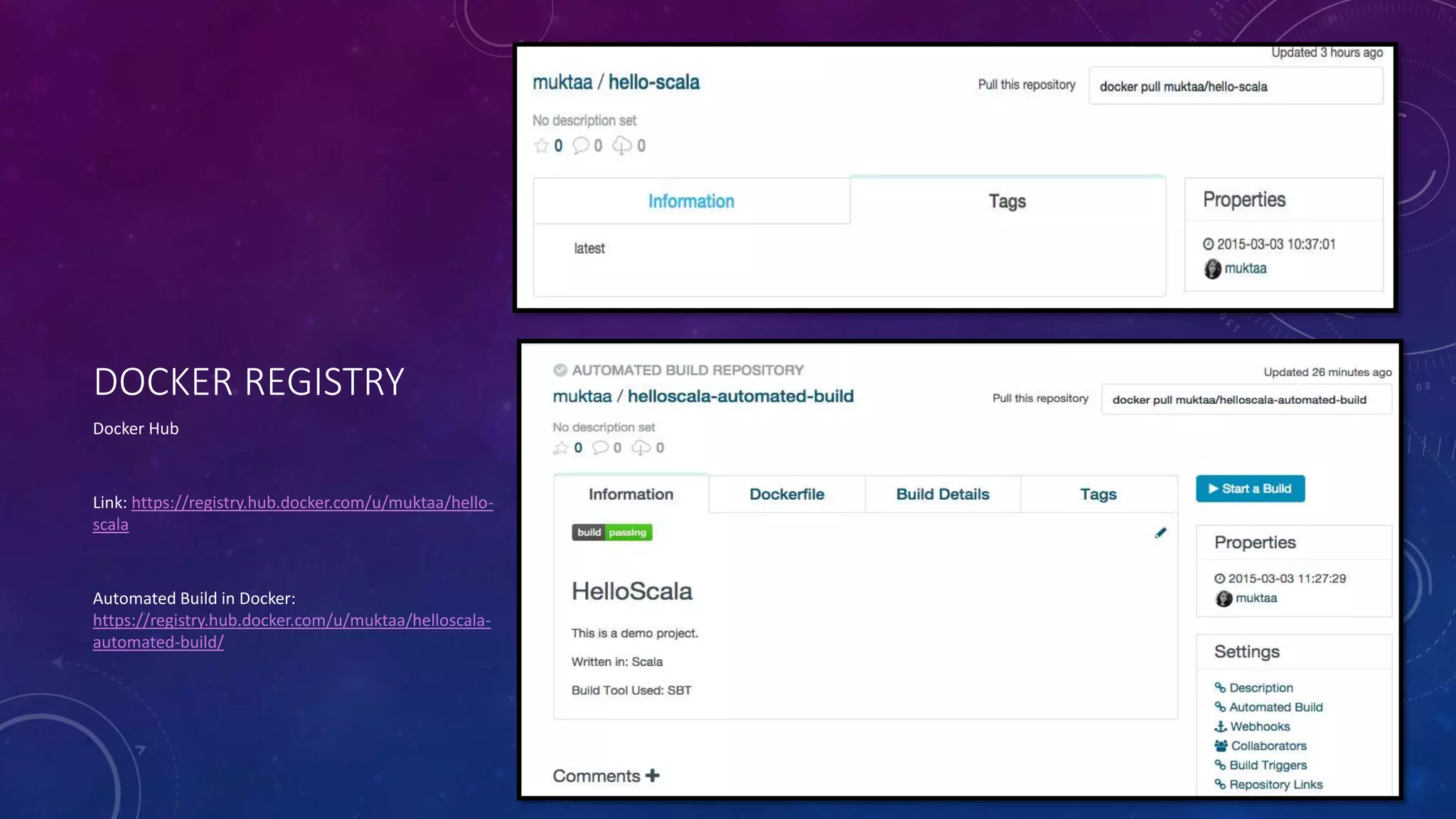1456x819 pixels.
Task: Click star icon under hello-scala repository
Action: tap(542, 146)
